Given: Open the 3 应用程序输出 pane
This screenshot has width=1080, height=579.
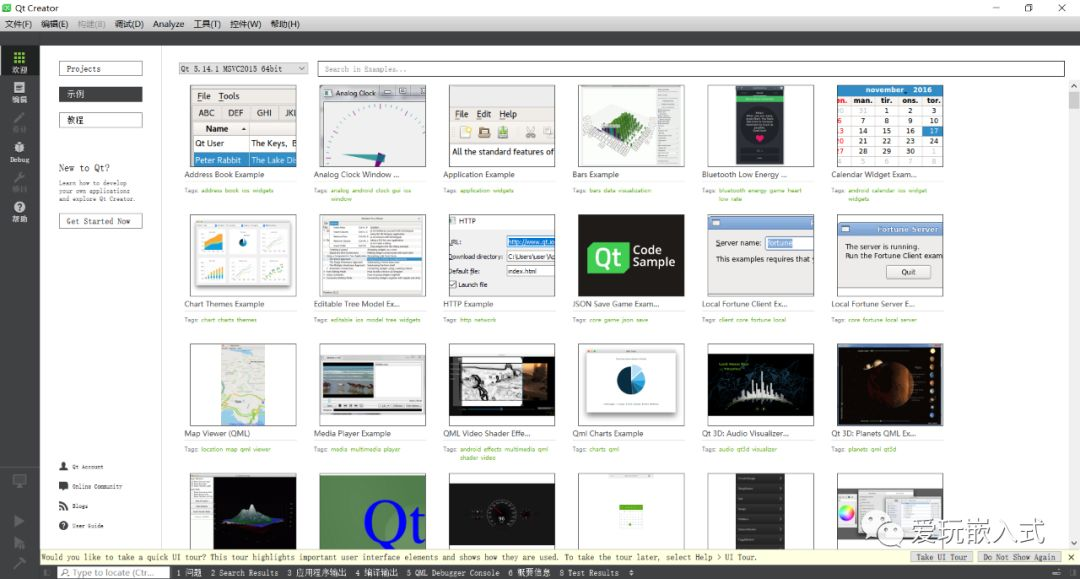Looking at the screenshot, I should pos(316,572).
